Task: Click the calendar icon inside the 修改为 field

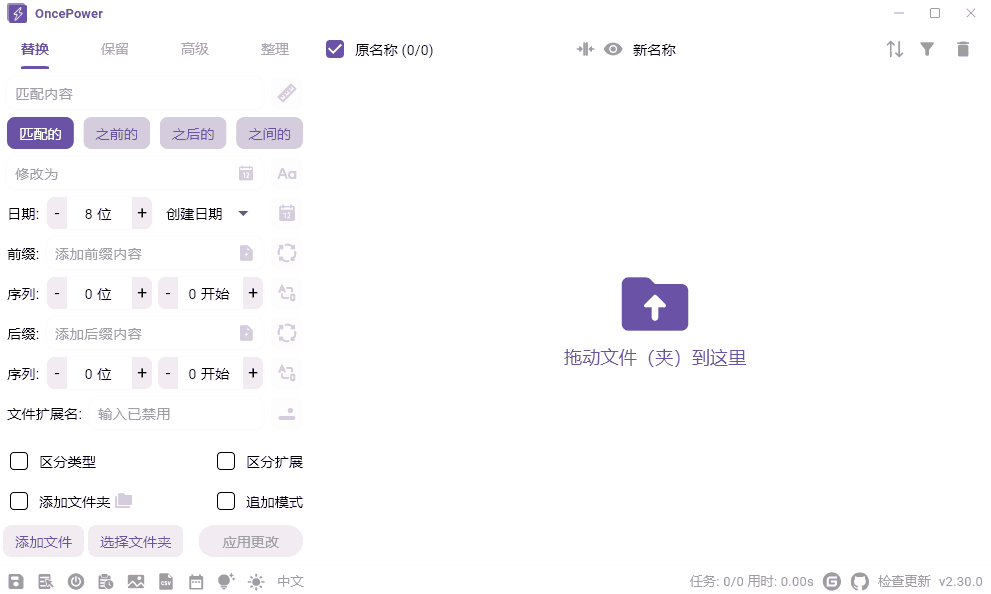Action: click(x=246, y=173)
